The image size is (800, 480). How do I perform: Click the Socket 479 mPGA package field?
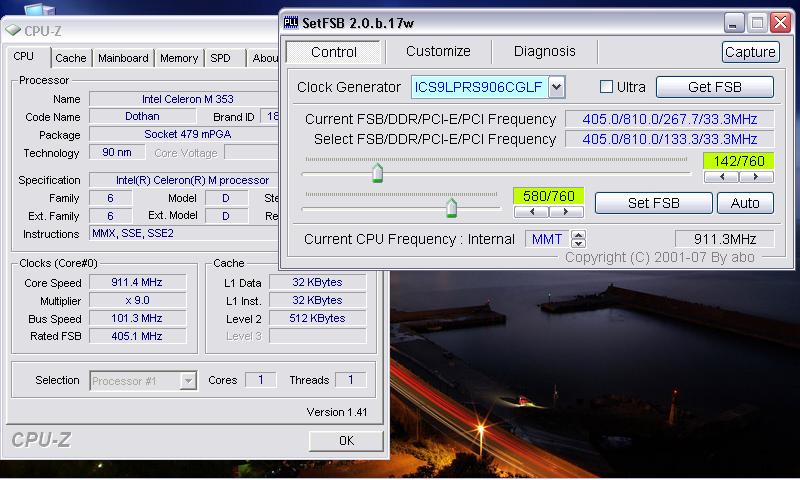[184, 134]
